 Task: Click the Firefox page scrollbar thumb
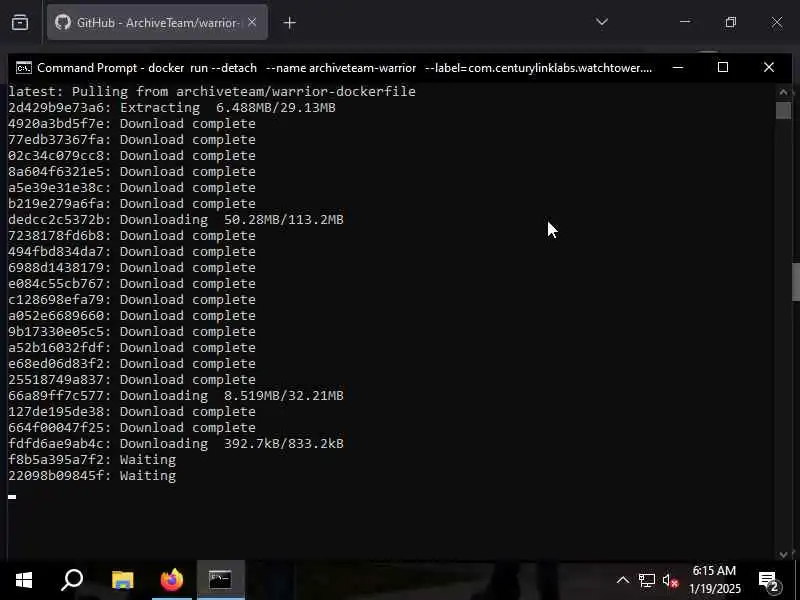click(796, 282)
